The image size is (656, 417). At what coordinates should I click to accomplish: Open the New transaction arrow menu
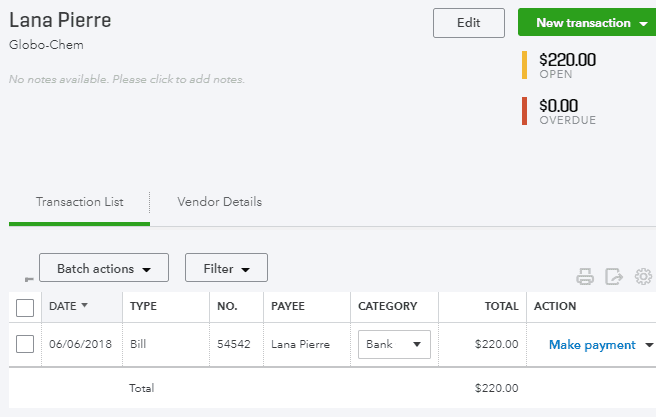coord(643,23)
